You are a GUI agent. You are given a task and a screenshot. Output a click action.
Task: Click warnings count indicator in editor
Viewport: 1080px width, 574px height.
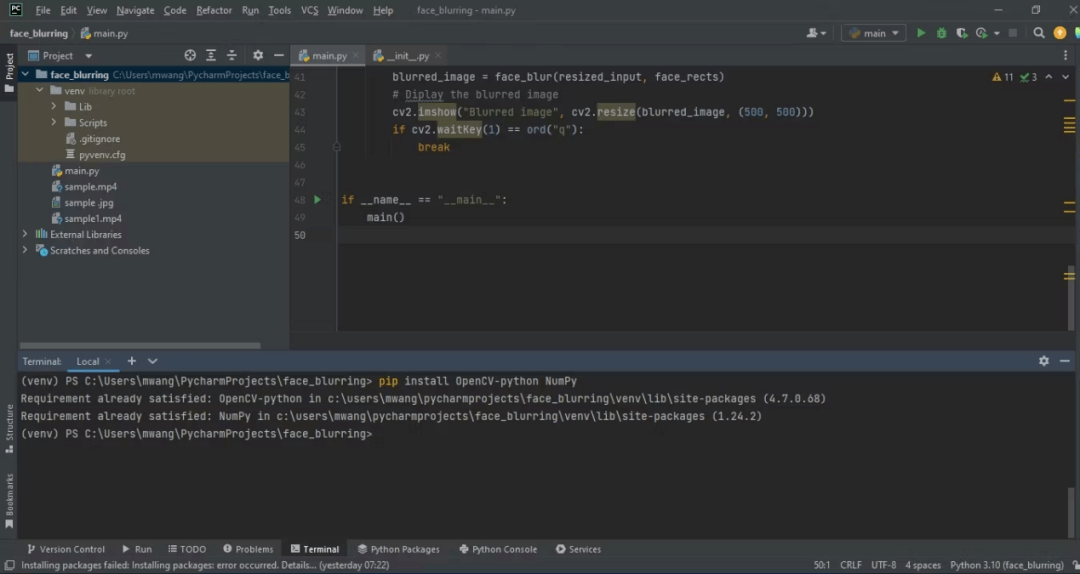coord(1002,77)
